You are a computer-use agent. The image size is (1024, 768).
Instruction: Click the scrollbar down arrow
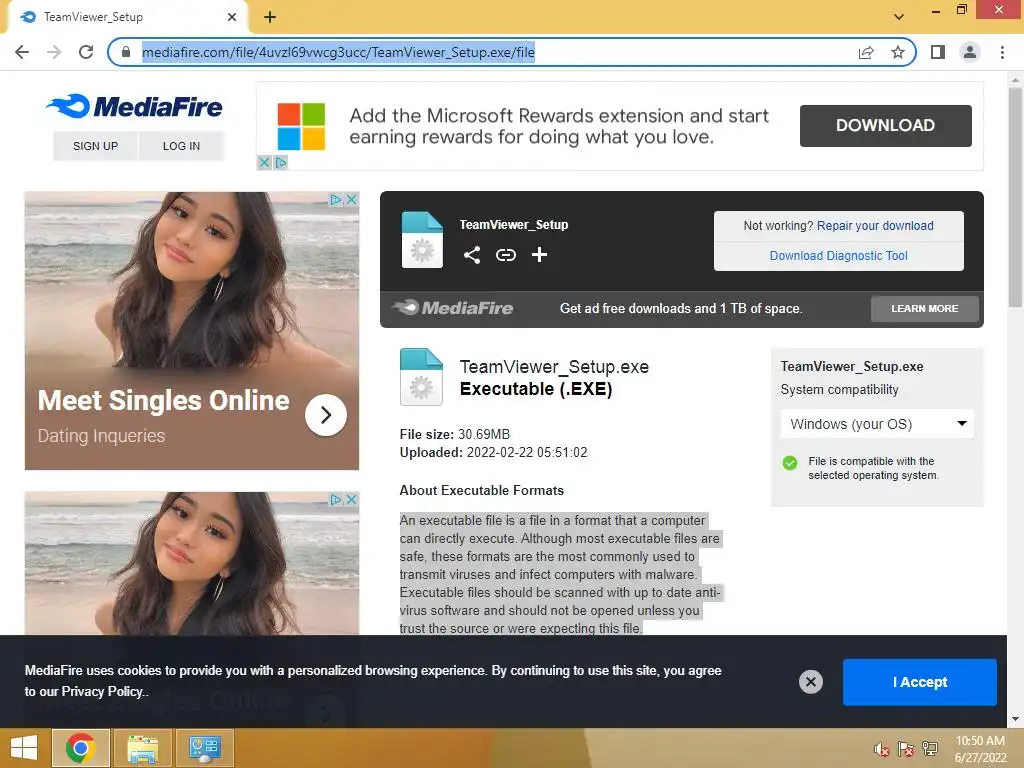1015,720
